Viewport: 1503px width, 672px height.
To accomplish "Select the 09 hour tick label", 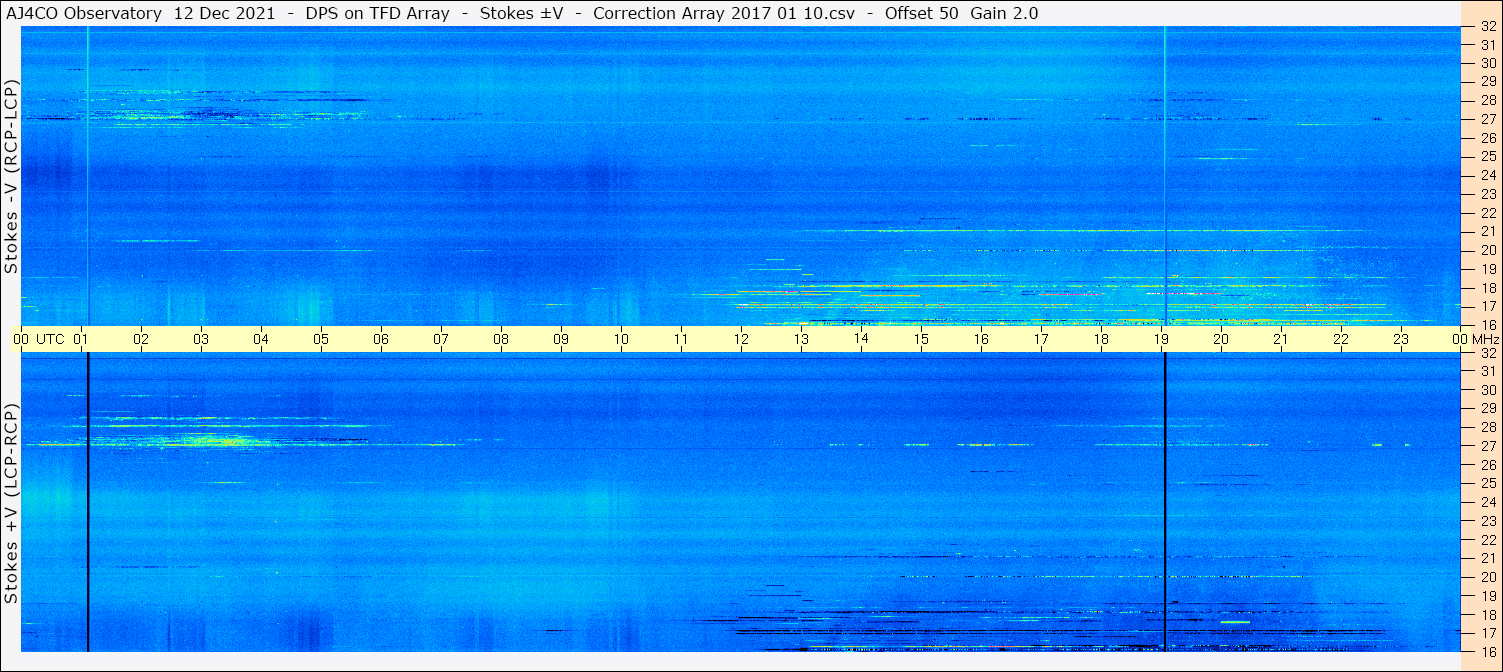I will 562,340.
